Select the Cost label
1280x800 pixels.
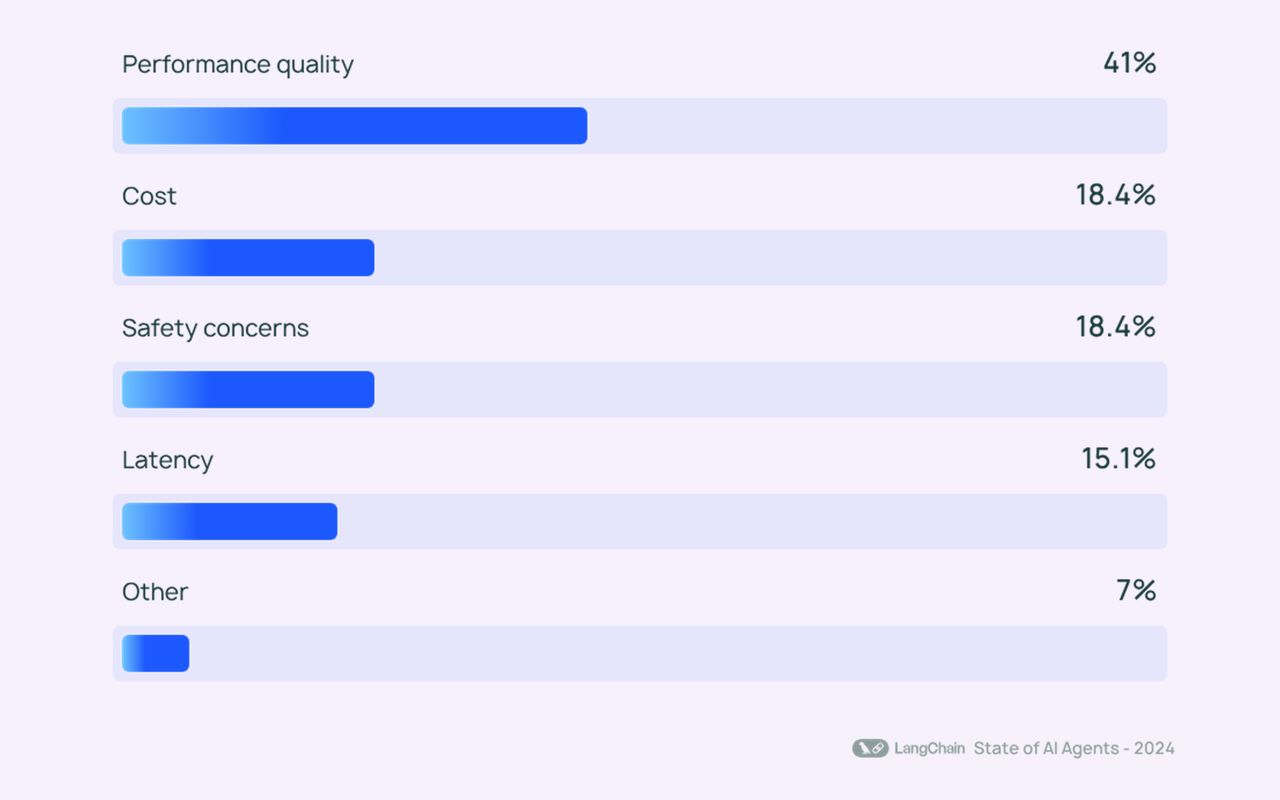pyautogui.click(x=149, y=196)
